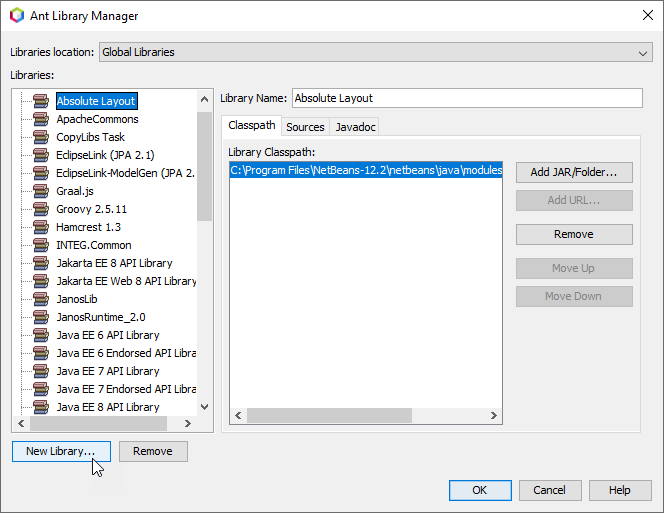
Task: Pick the EclipseLink-ModelGen library entry
Action: click(125, 173)
